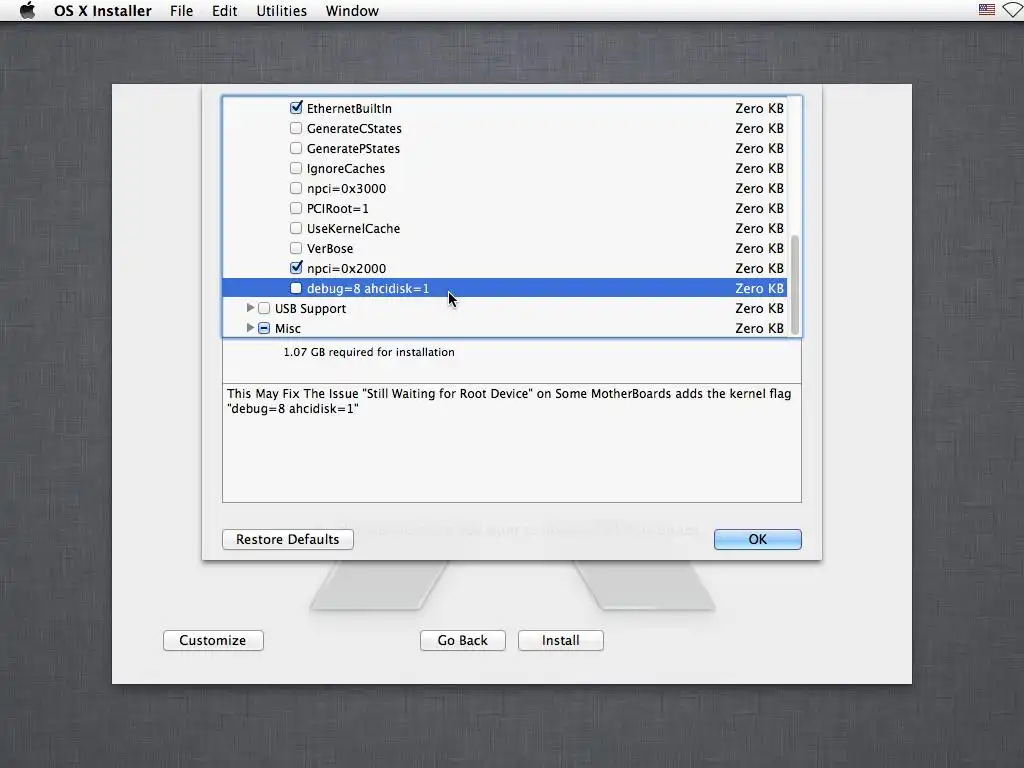Image resolution: width=1024 pixels, height=768 pixels.
Task: Click the Zero KB size of VerBose
Action: coord(760,249)
